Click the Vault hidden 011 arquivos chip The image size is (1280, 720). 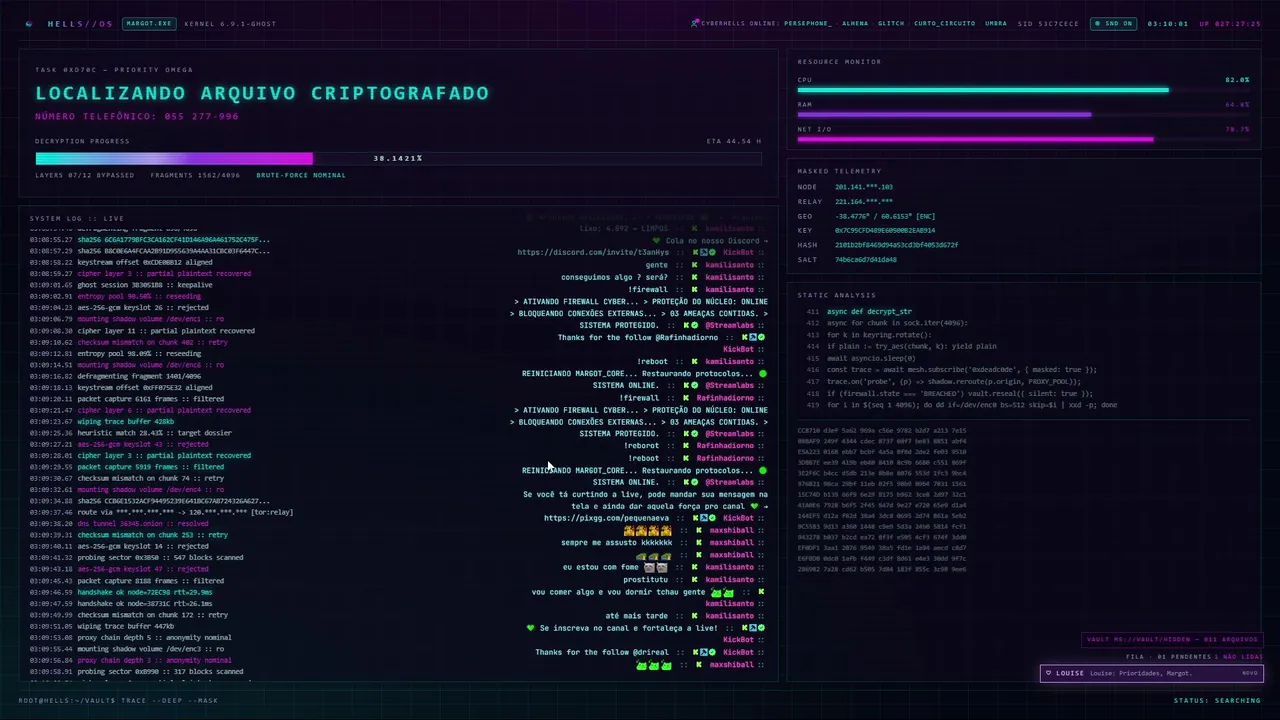(x=1173, y=640)
